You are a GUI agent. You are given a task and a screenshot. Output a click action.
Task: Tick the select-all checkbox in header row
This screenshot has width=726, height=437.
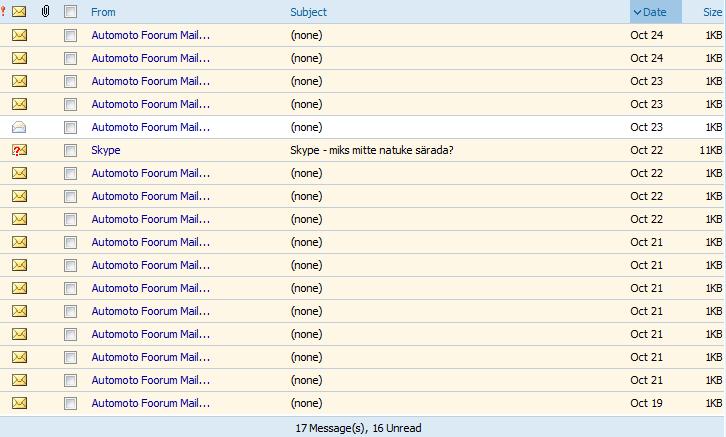click(70, 12)
